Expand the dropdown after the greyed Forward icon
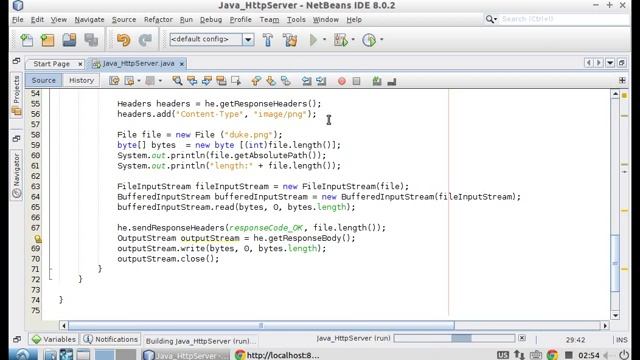Viewport: 640px width, 360px height. tap(160, 81)
